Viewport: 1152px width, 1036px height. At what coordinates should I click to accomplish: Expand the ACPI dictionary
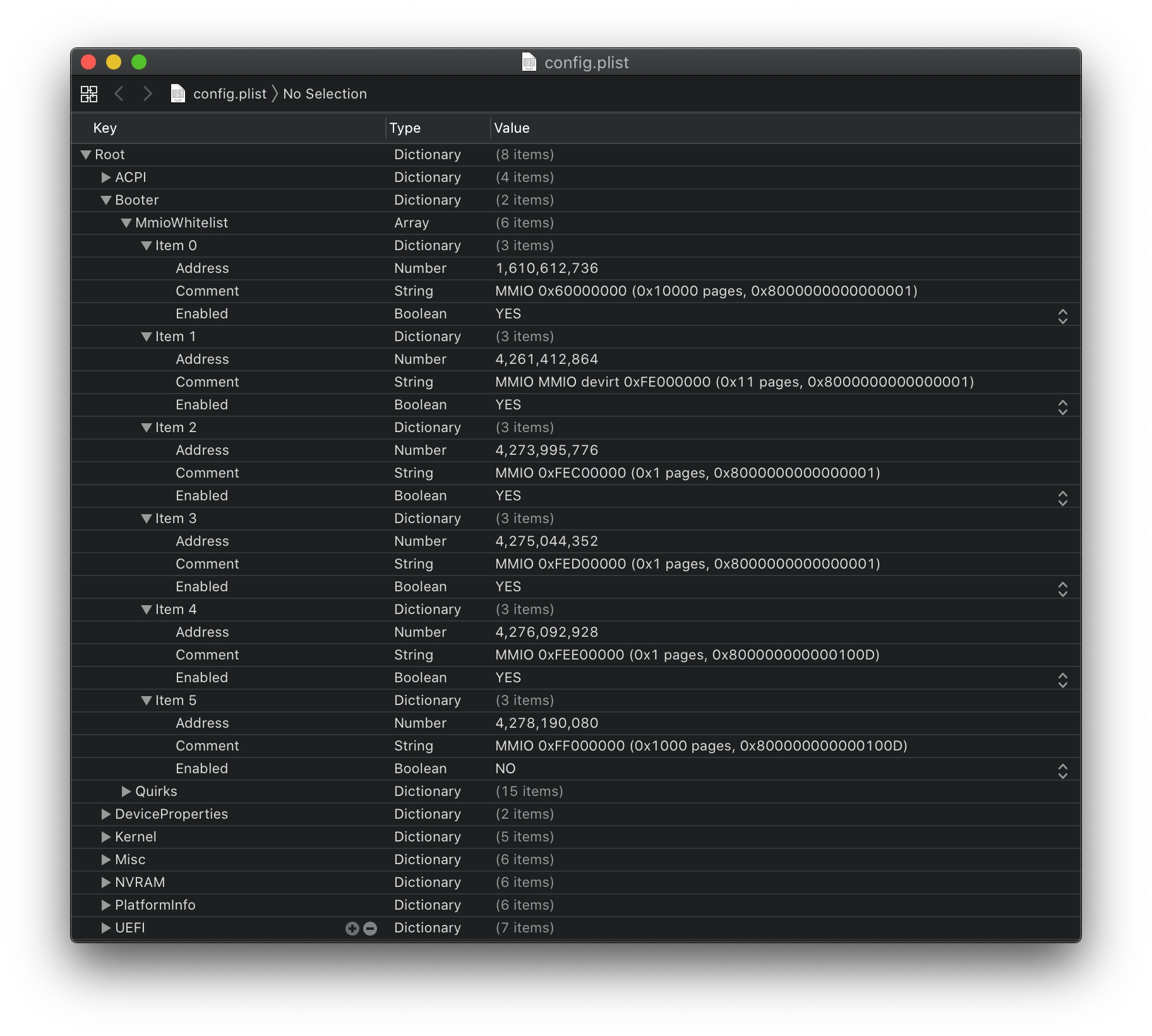pos(106,178)
